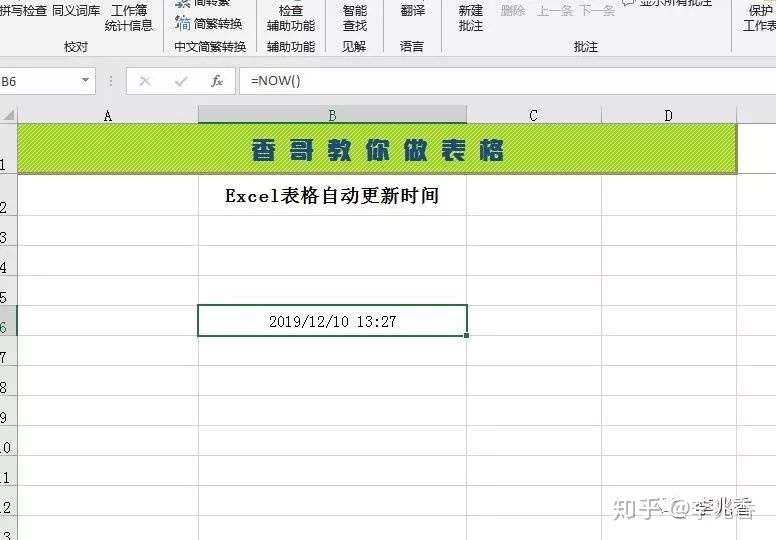Click Protect Sheet (保护工作表)

759,18
